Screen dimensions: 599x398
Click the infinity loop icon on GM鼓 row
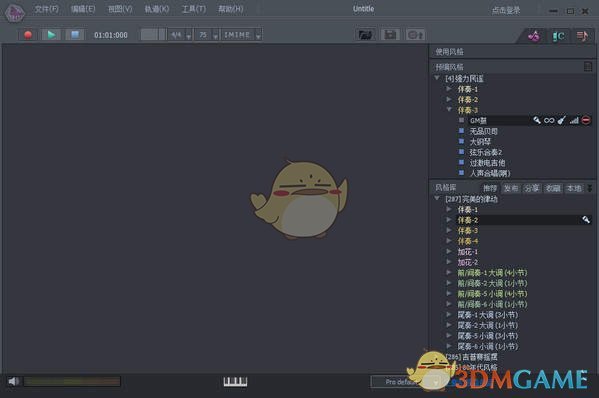pos(549,120)
